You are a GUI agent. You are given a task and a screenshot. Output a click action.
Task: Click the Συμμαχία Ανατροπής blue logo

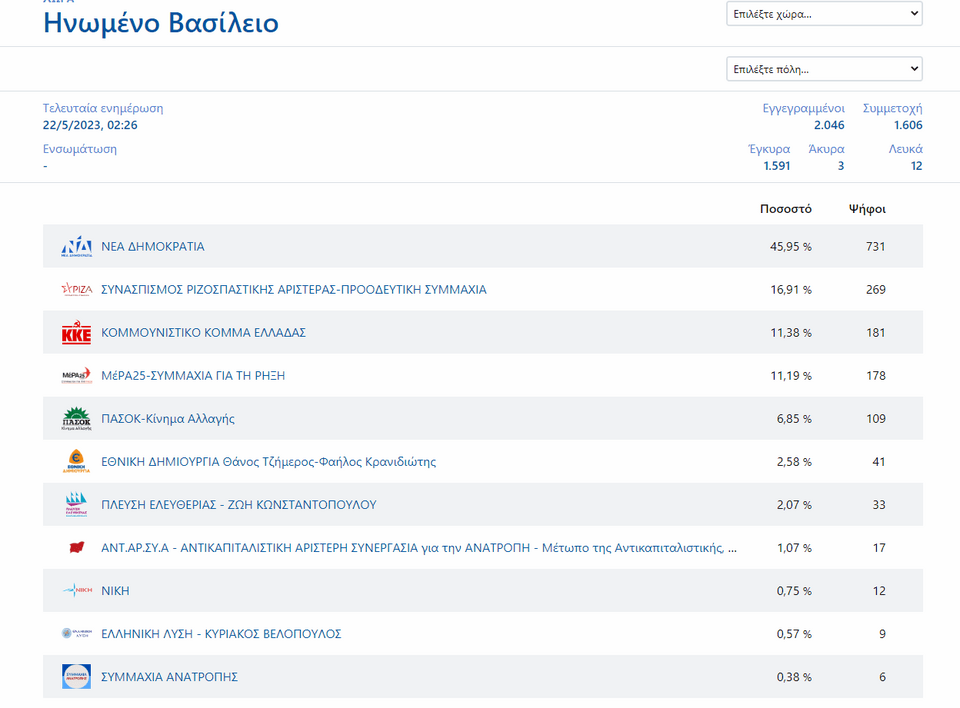coord(77,677)
